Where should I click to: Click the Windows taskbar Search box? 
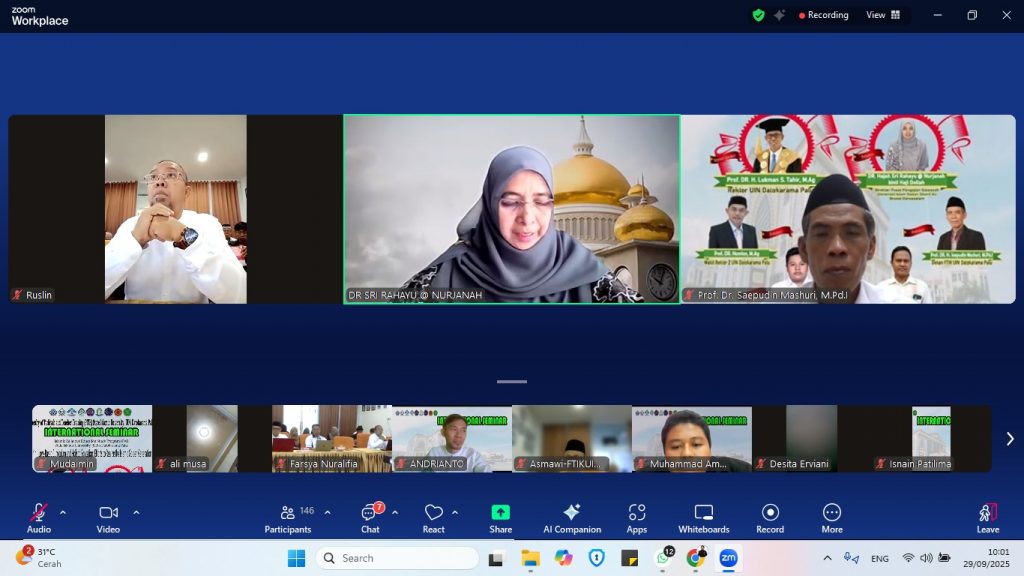[397, 558]
